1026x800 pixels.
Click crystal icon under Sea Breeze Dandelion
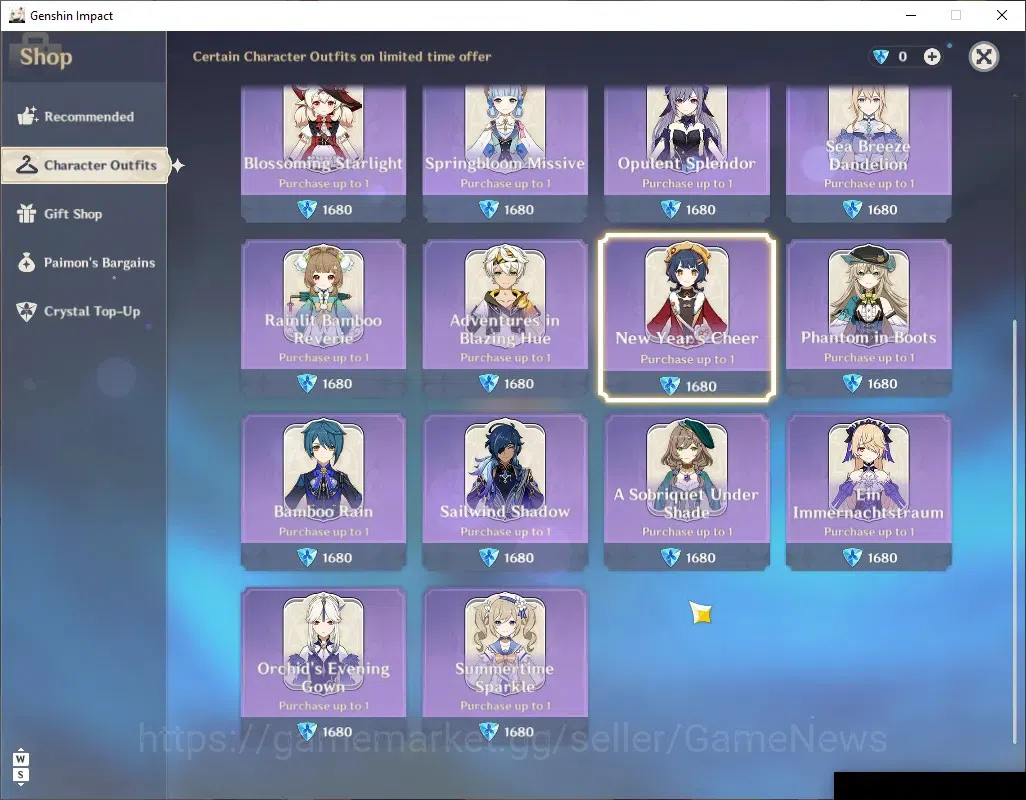point(852,209)
